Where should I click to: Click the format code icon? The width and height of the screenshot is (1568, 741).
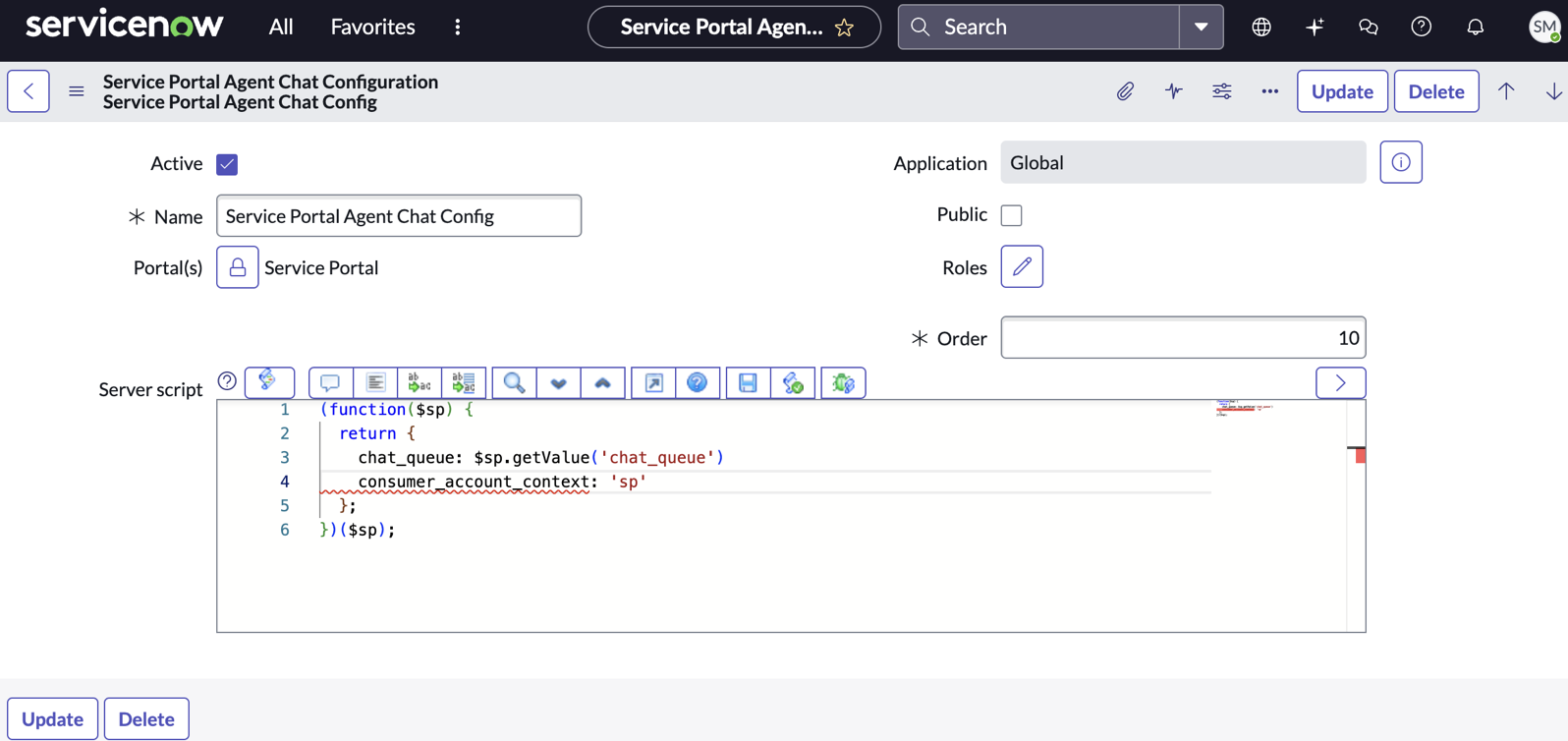(x=375, y=382)
